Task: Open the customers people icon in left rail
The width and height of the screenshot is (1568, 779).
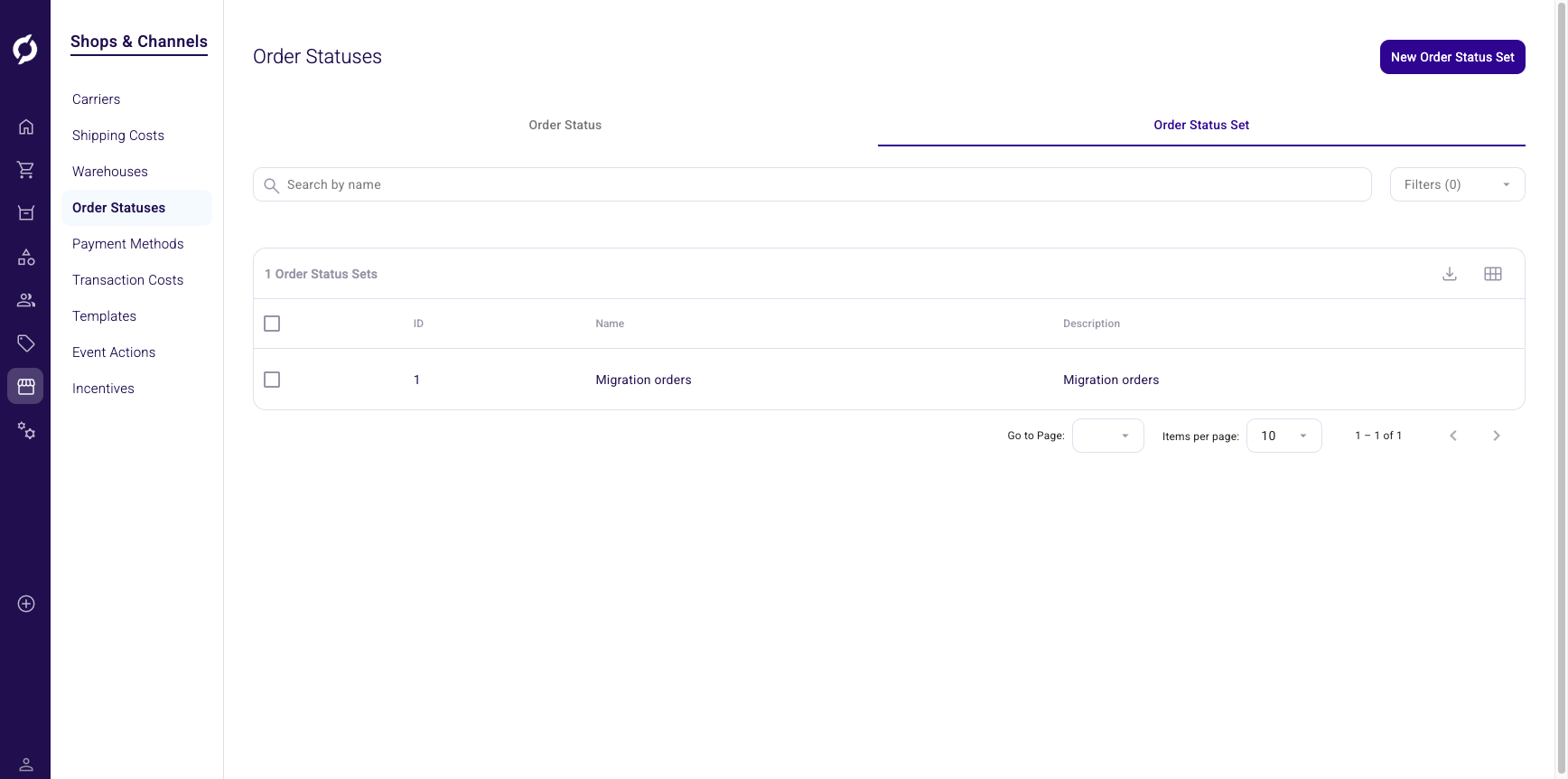Action: (26, 300)
